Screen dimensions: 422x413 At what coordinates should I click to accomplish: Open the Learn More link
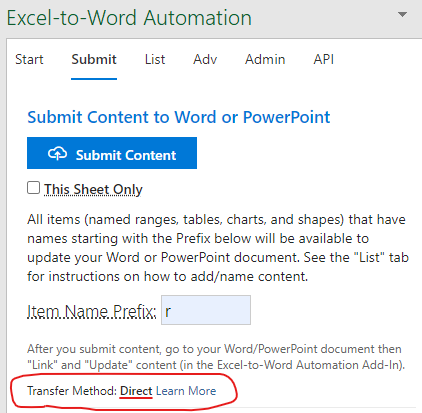186,391
